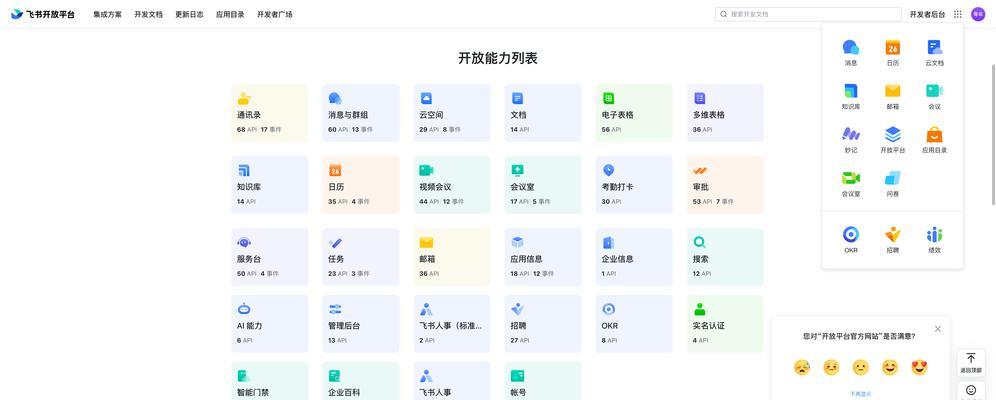Viewport: 996px width, 400px height.
Task: Click the 飞书开放平台 logo
Action: tap(43, 14)
